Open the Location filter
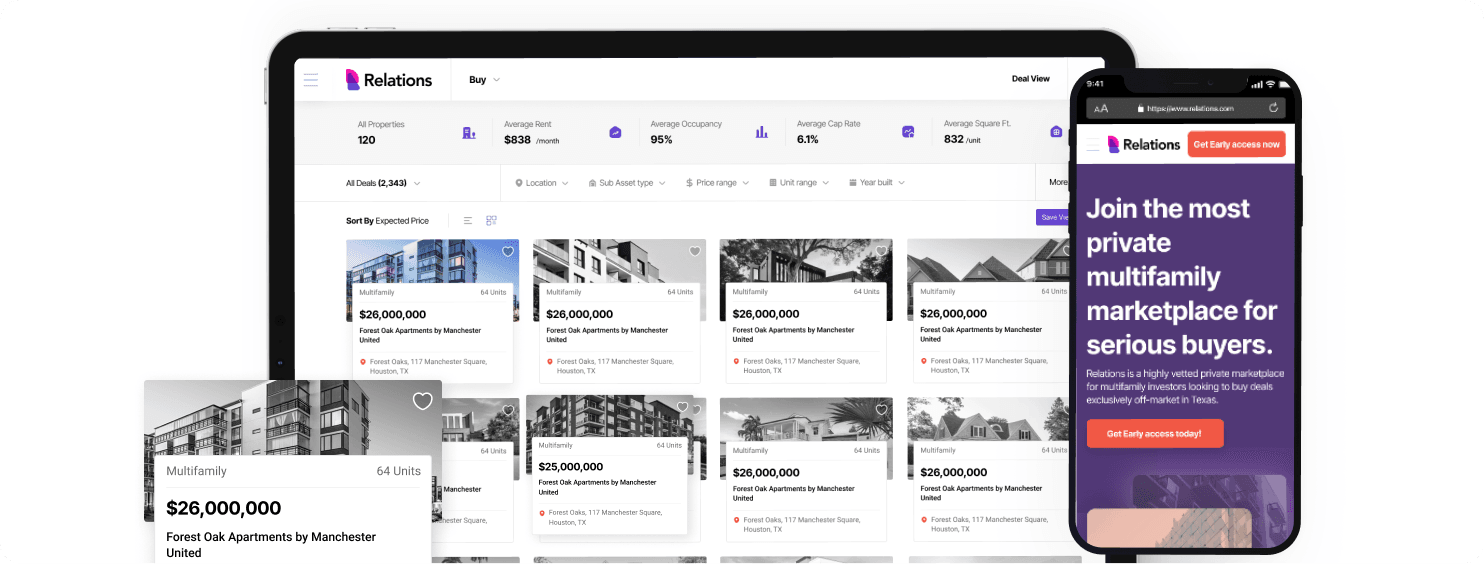 pos(541,183)
